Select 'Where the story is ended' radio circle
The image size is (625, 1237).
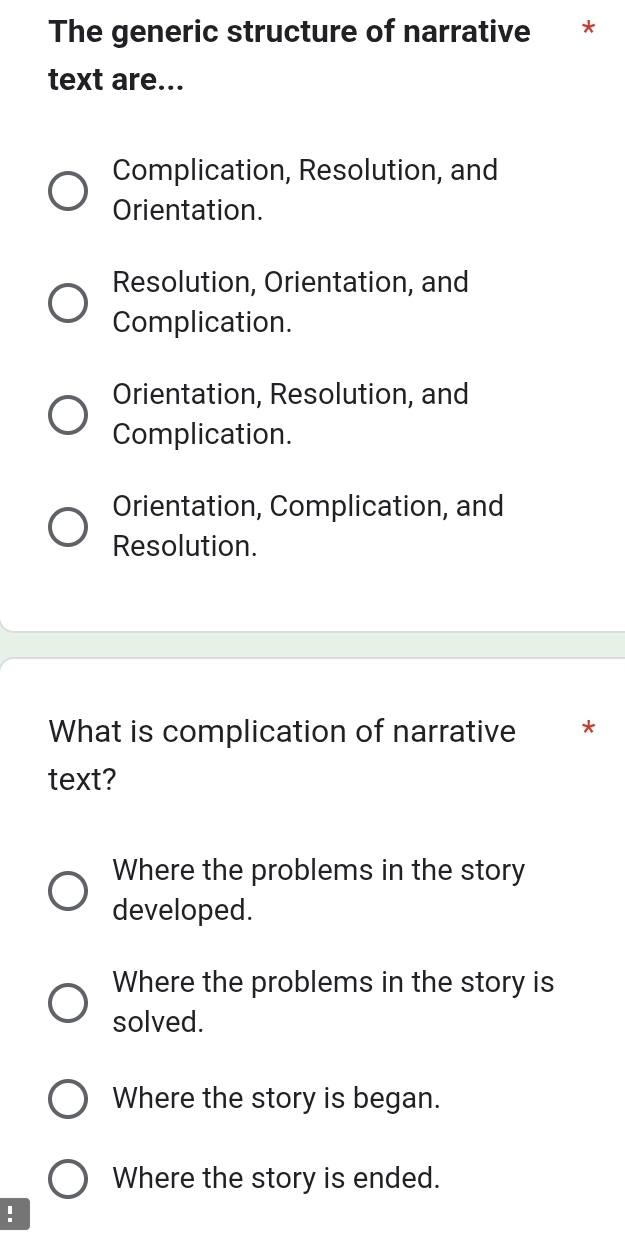click(68, 1178)
